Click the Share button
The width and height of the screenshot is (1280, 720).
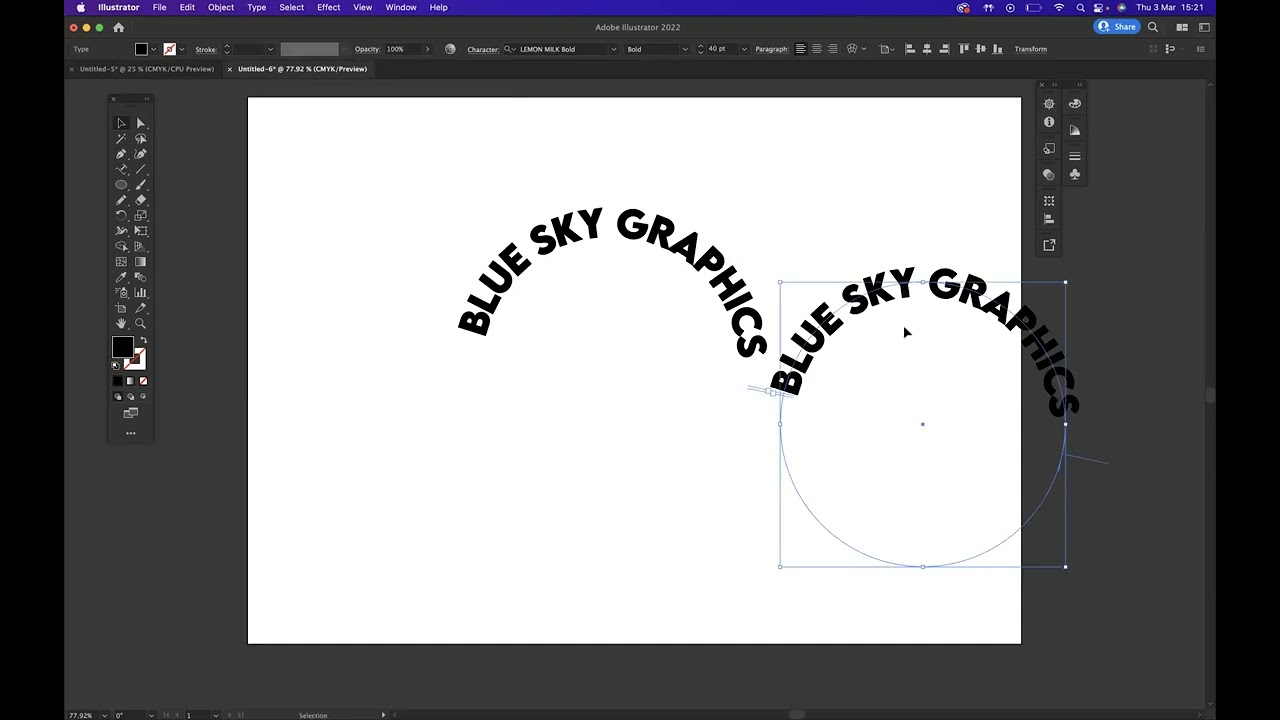point(1117,27)
